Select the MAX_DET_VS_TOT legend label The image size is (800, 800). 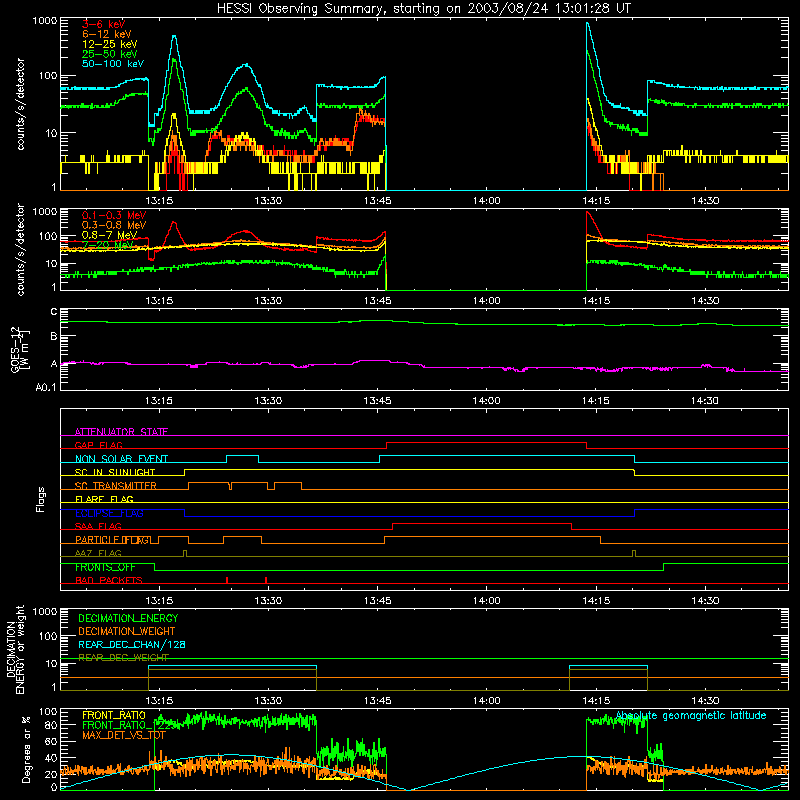pyautogui.click(x=124, y=735)
